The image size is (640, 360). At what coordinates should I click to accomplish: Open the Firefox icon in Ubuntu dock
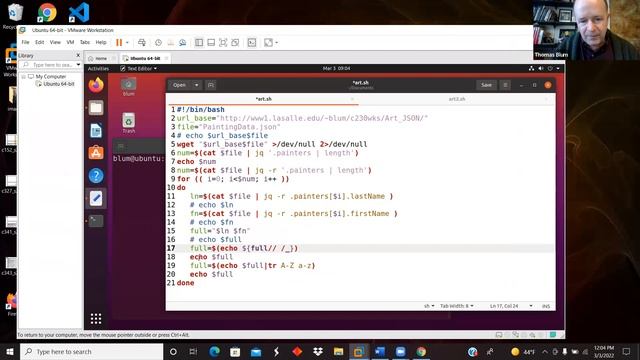96,85
